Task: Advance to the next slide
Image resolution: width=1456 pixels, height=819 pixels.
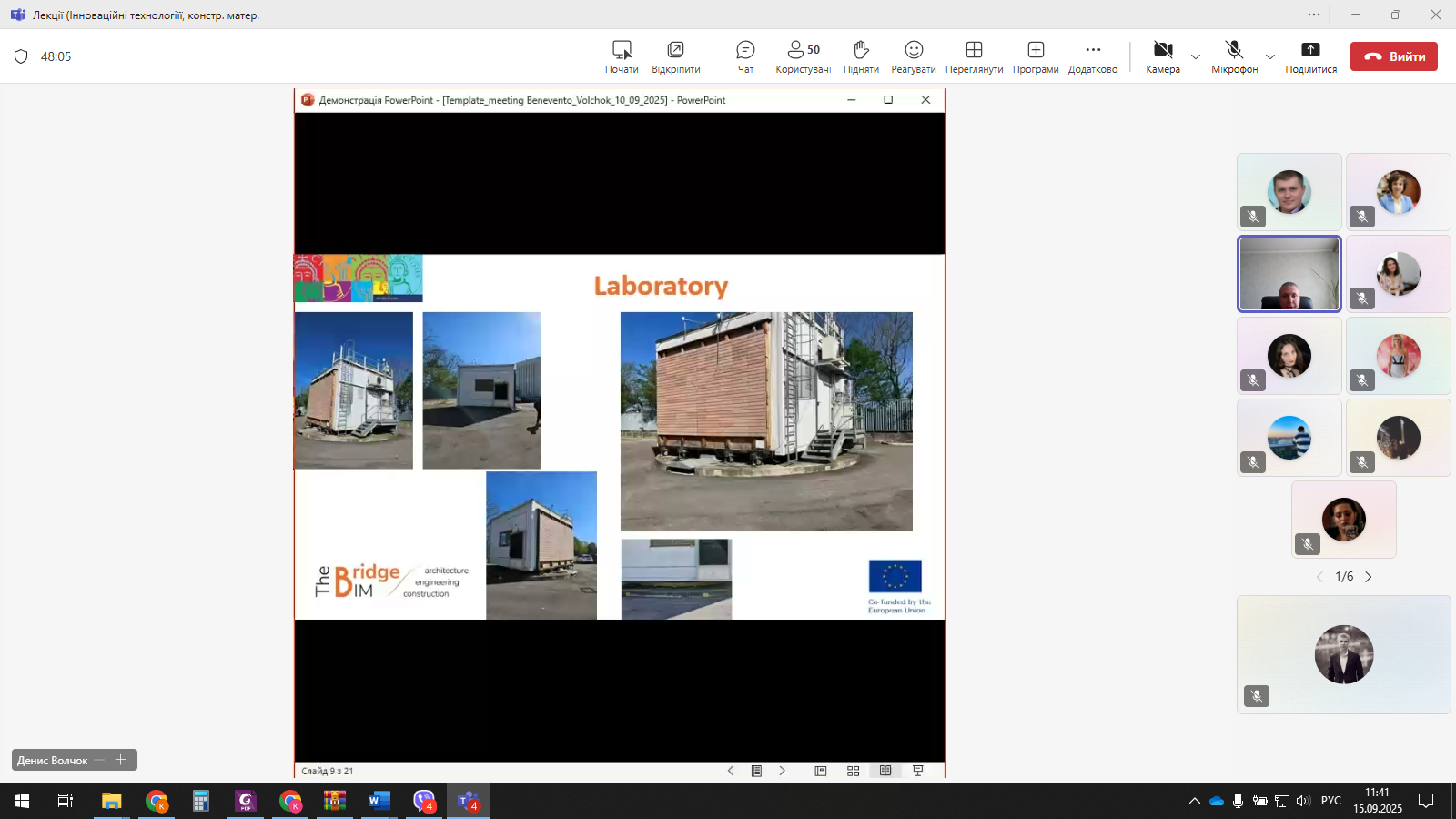Action: pos(782,771)
